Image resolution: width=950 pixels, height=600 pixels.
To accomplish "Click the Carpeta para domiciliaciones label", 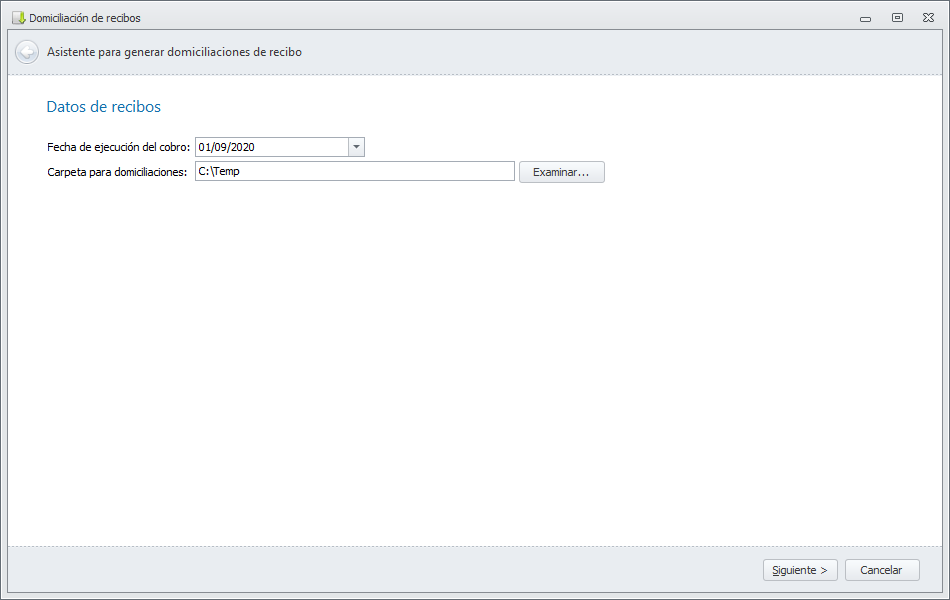I will coord(117,172).
